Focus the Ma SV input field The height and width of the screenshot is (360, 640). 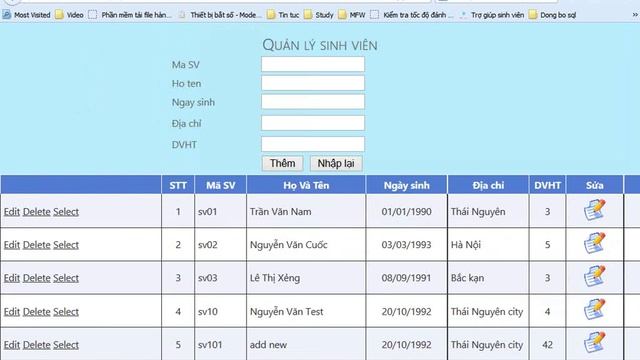point(313,64)
